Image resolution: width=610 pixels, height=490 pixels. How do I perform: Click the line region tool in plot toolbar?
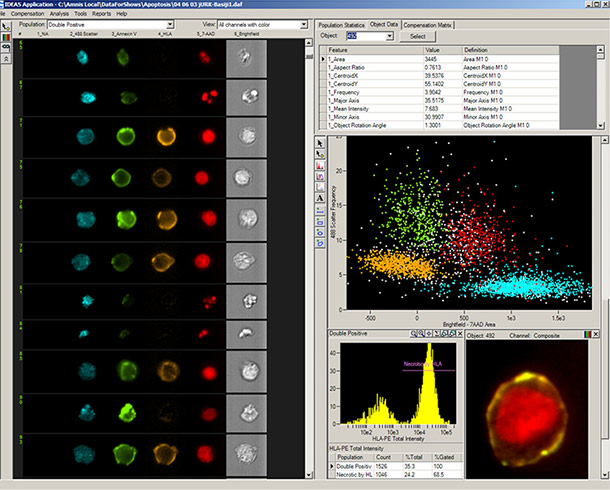coord(321,212)
